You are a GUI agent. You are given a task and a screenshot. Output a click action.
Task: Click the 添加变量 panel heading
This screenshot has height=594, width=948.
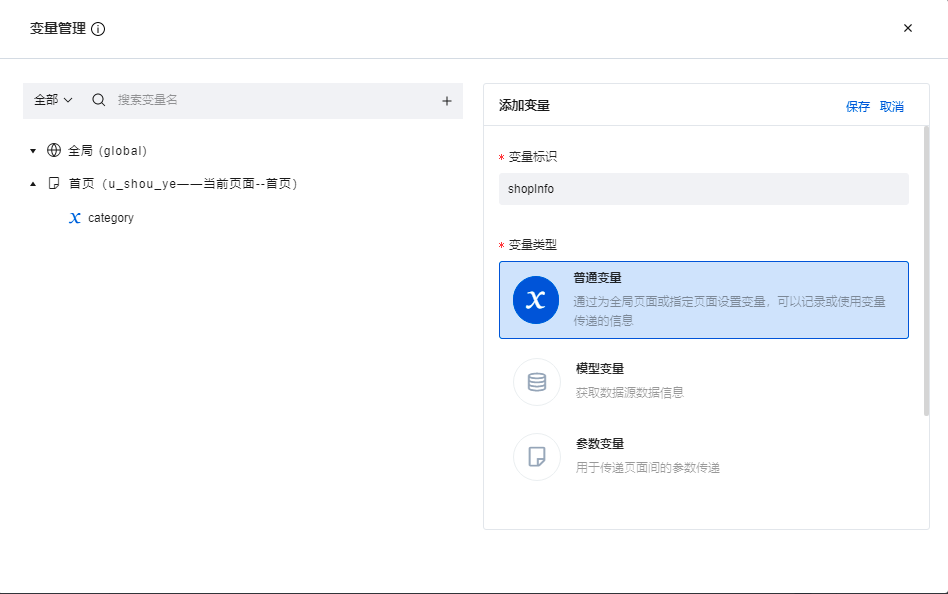[524, 106]
